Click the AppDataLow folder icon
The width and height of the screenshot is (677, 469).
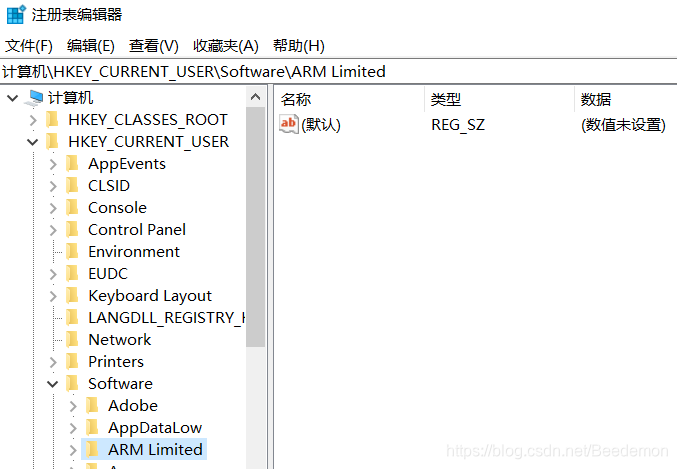[x=92, y=428]
